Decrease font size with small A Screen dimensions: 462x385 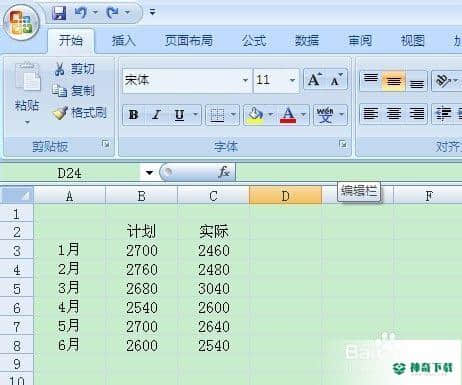pos(336,79)
